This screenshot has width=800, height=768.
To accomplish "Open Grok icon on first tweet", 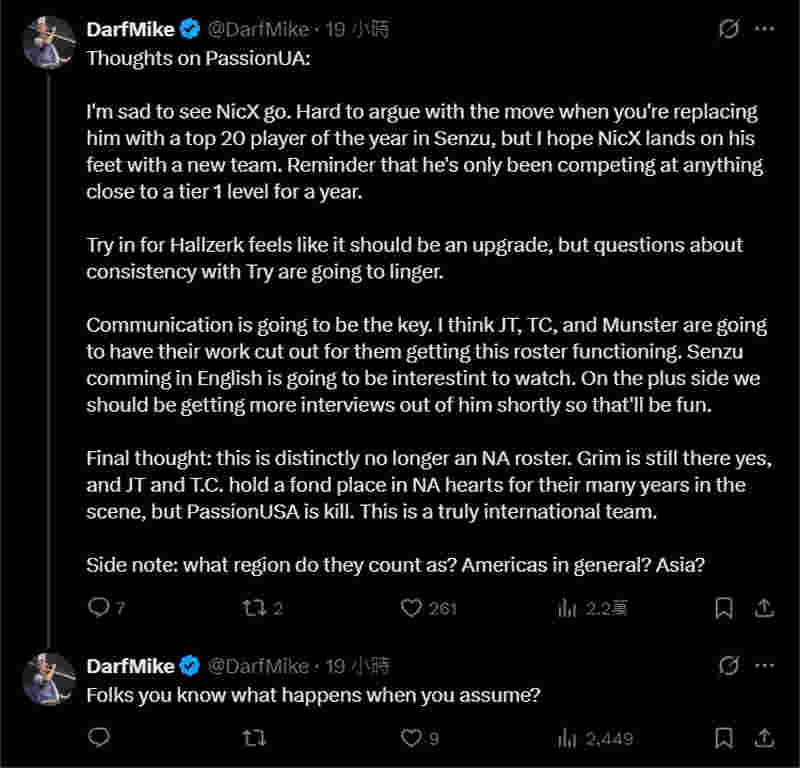I will point(729,29).
